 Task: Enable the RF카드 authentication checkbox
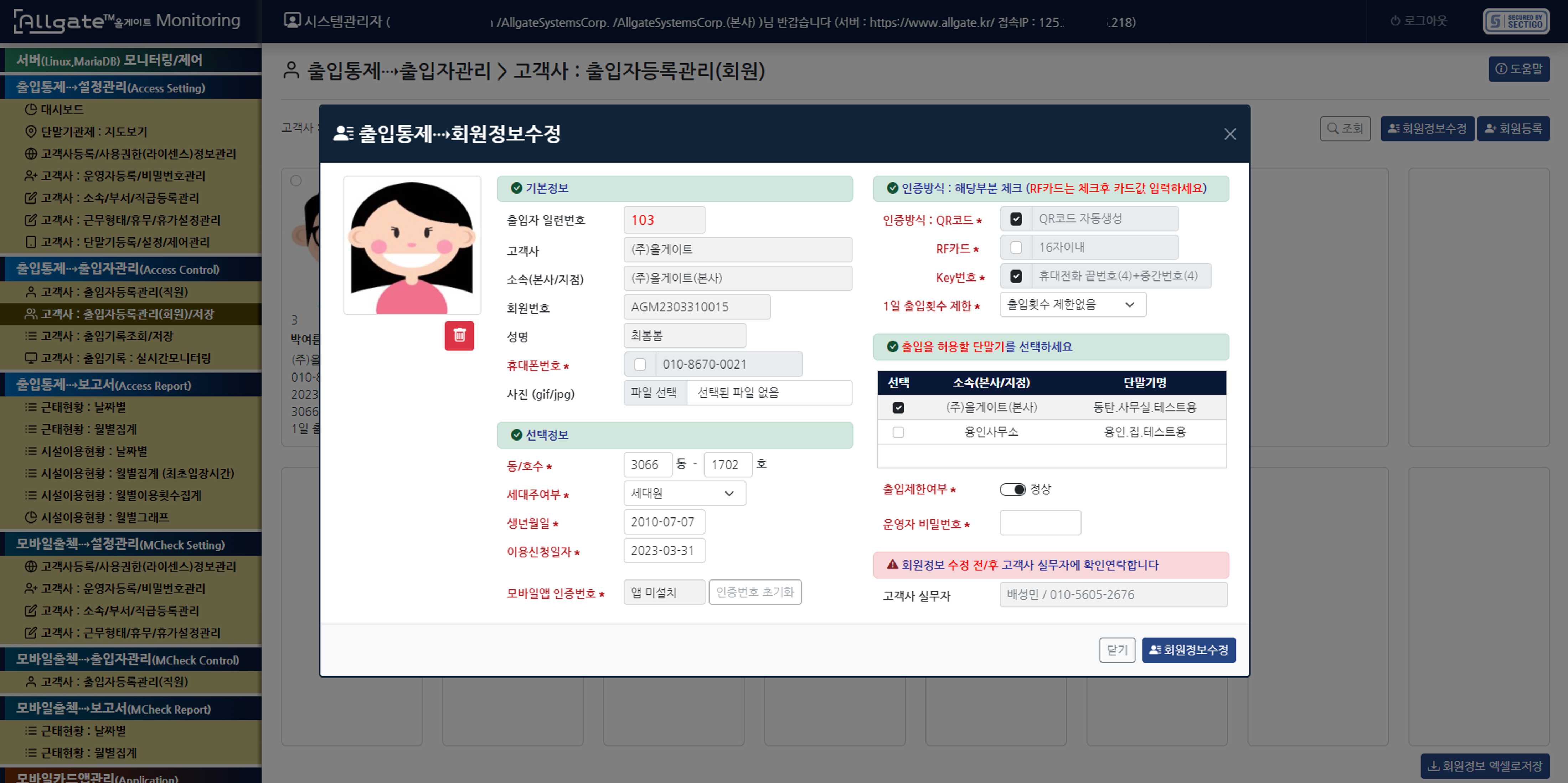1016,247
